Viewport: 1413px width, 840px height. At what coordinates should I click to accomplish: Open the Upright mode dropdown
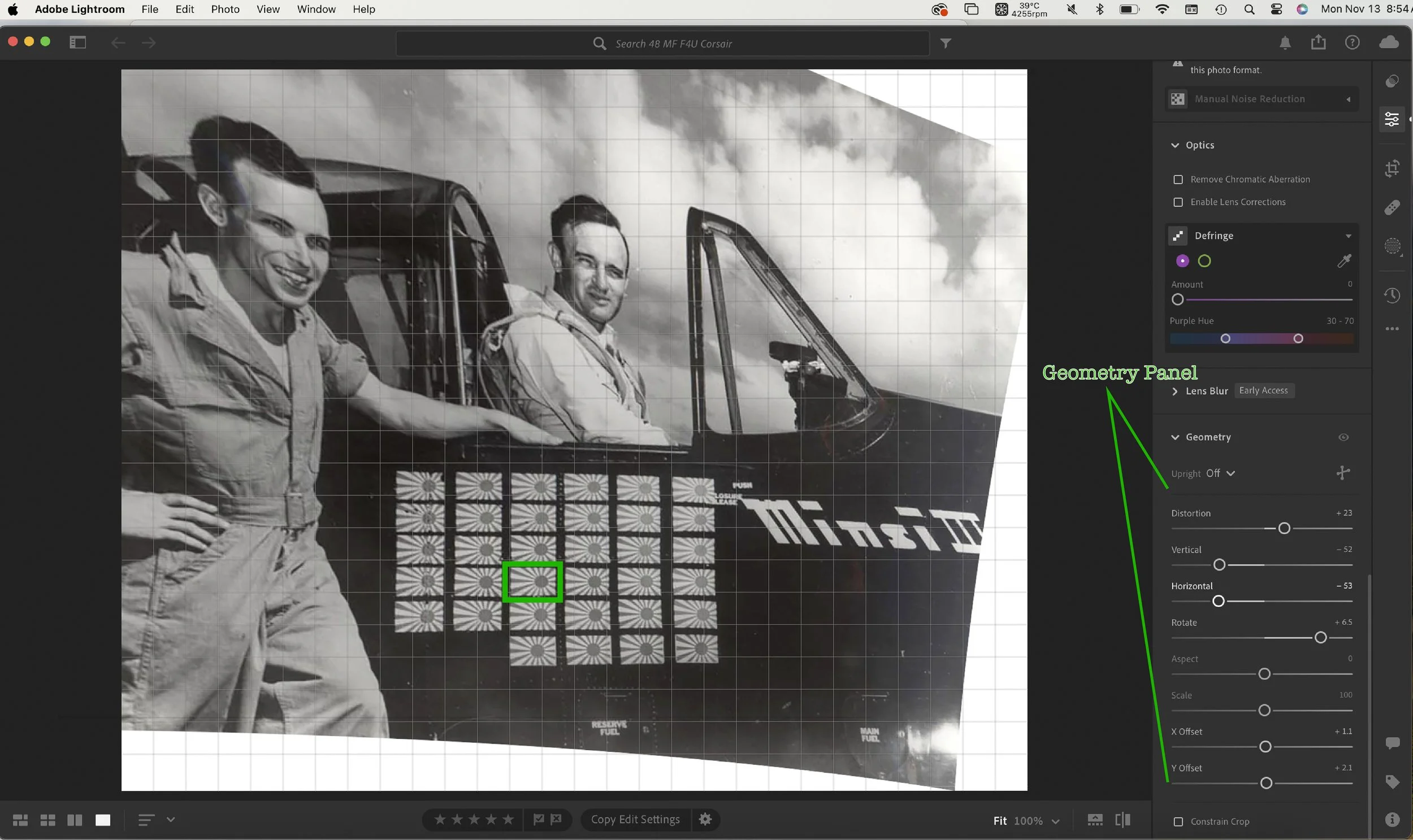tap(1220, 473)
